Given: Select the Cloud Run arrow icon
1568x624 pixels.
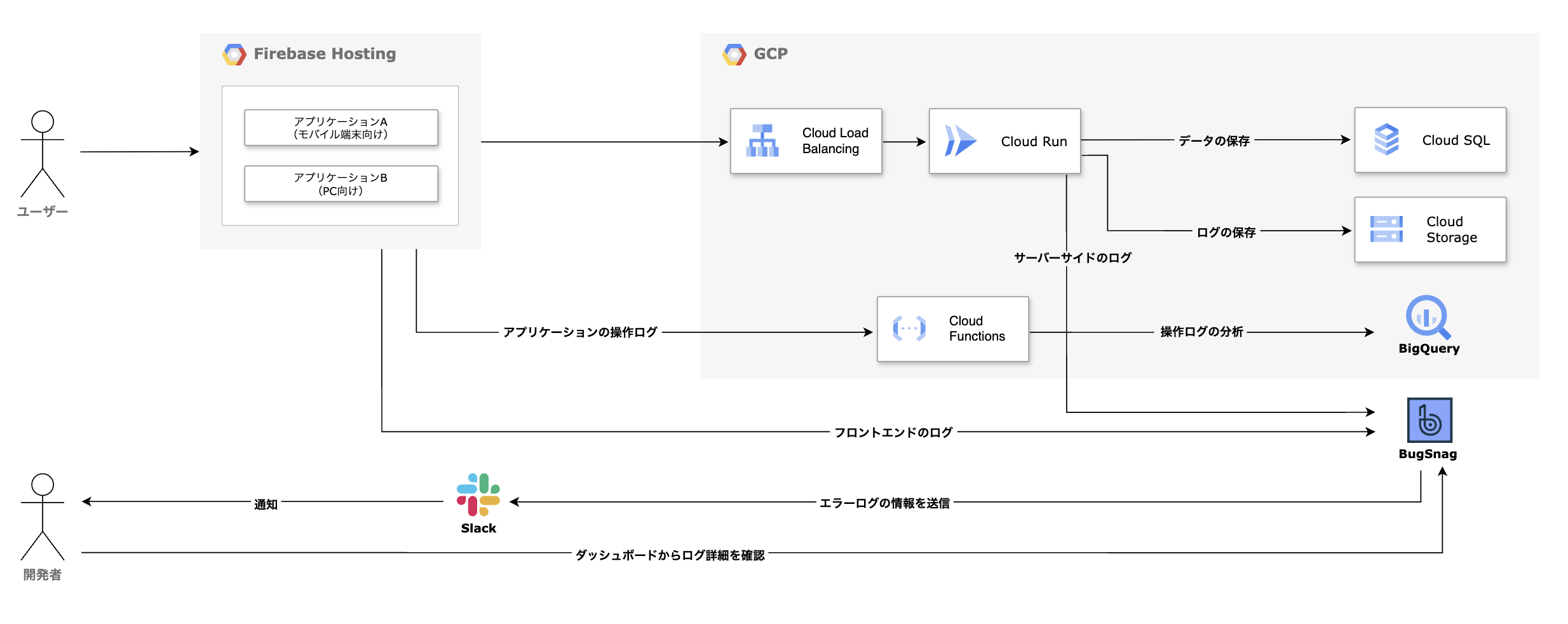Looking at the screenshot, I should (x=960, y=140).
